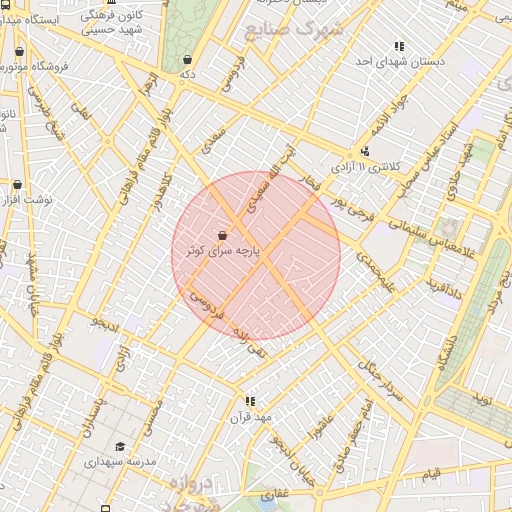Screen dimensions: 512x512
Task: Click the کلاهدوز street label
Action: point(163,193)
